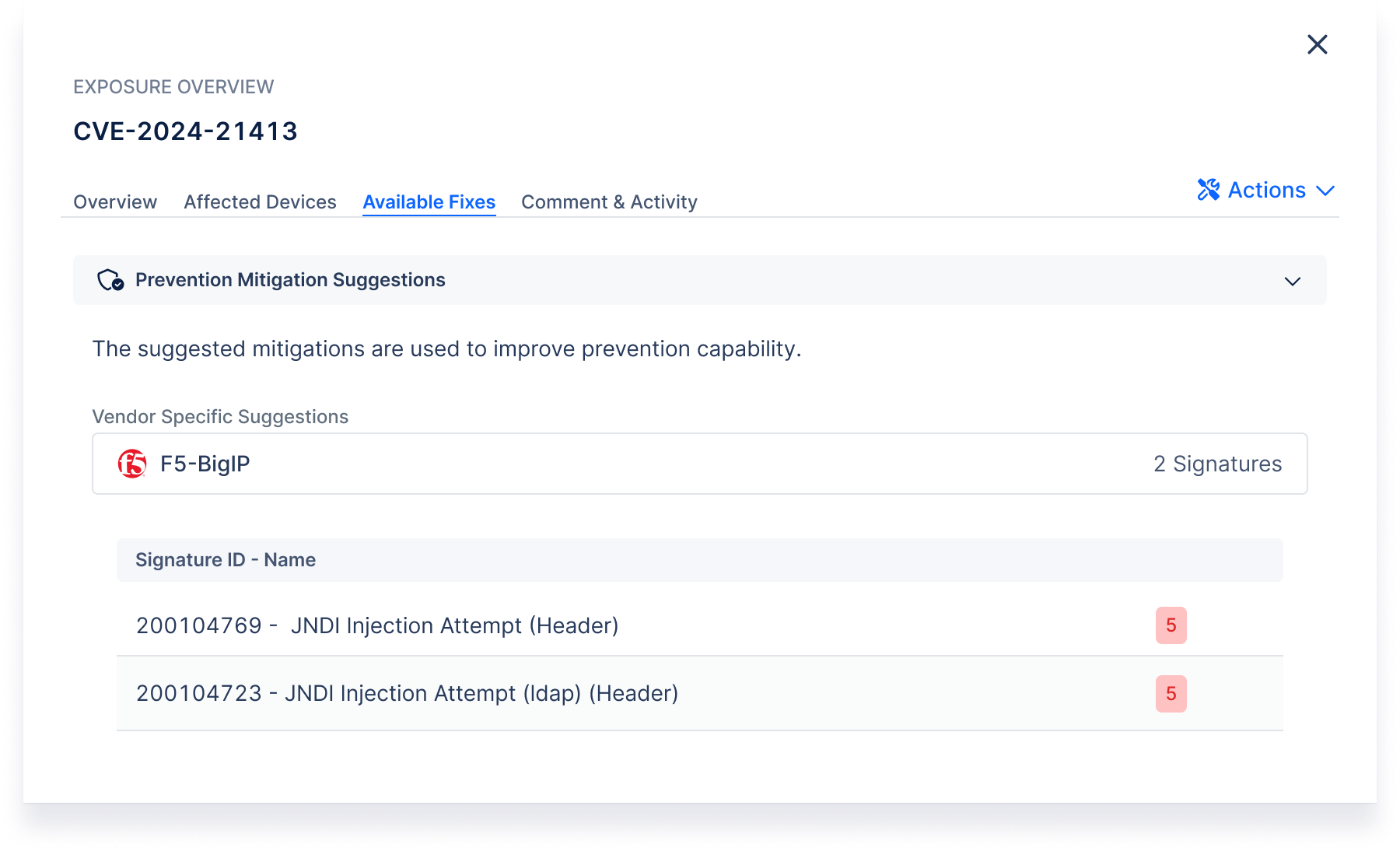Screen dimensions: 1400x851
Task: Click the red F5 vendor logo
Action: (x=132, y=464)
